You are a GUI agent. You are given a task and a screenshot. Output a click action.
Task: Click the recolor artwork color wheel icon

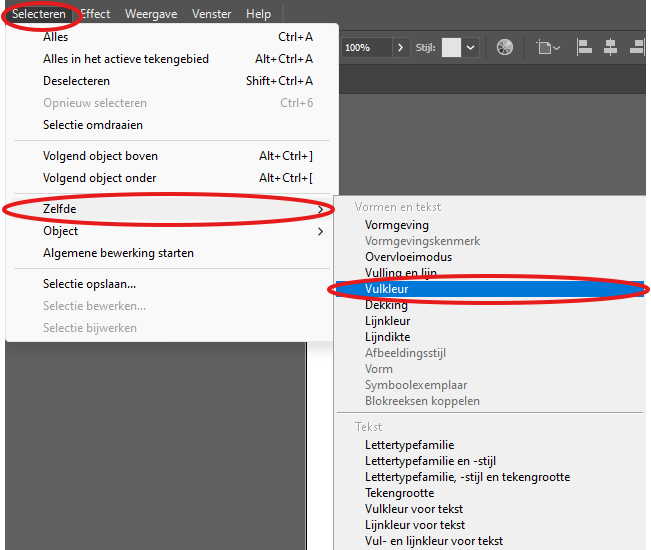[505, 47]
